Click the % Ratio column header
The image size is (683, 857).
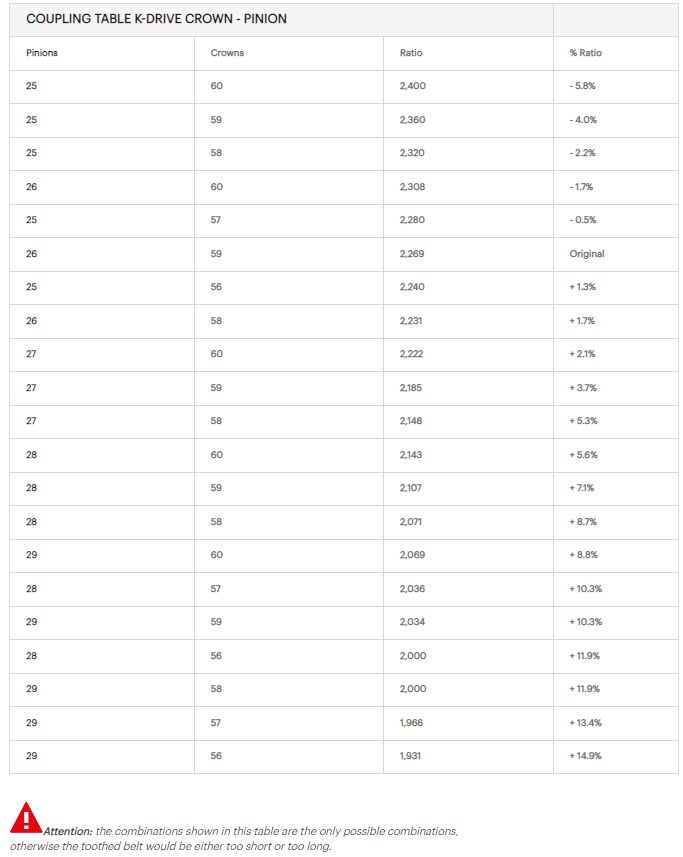tap(585, 53)
